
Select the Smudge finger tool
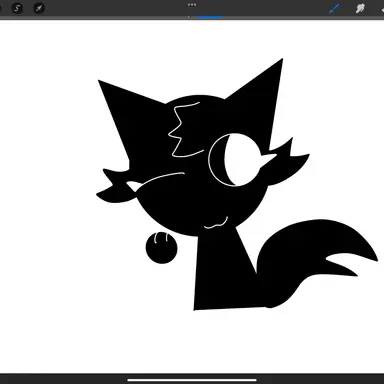[360, 8]
